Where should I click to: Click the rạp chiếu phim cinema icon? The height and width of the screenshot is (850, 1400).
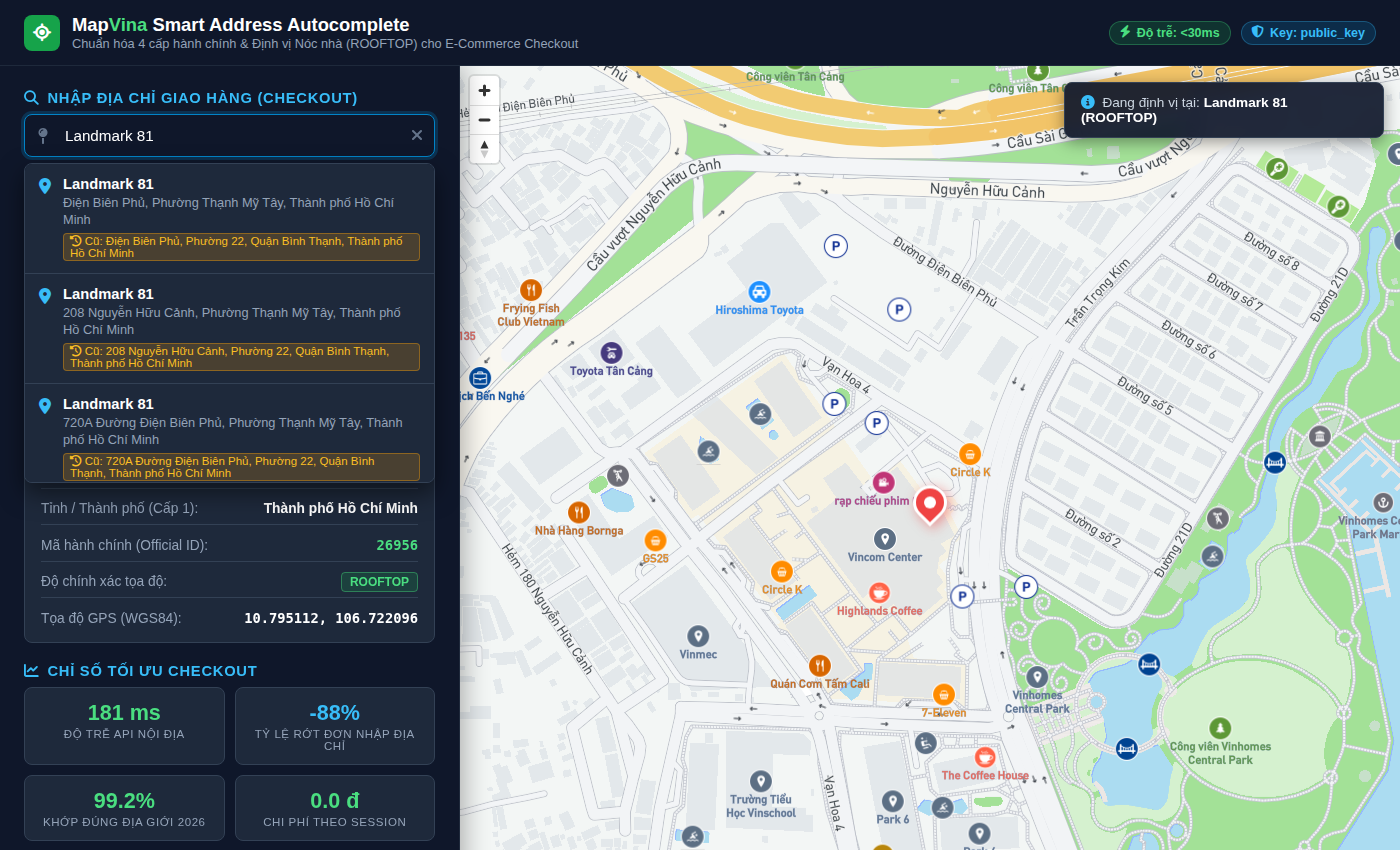[883, 482]
